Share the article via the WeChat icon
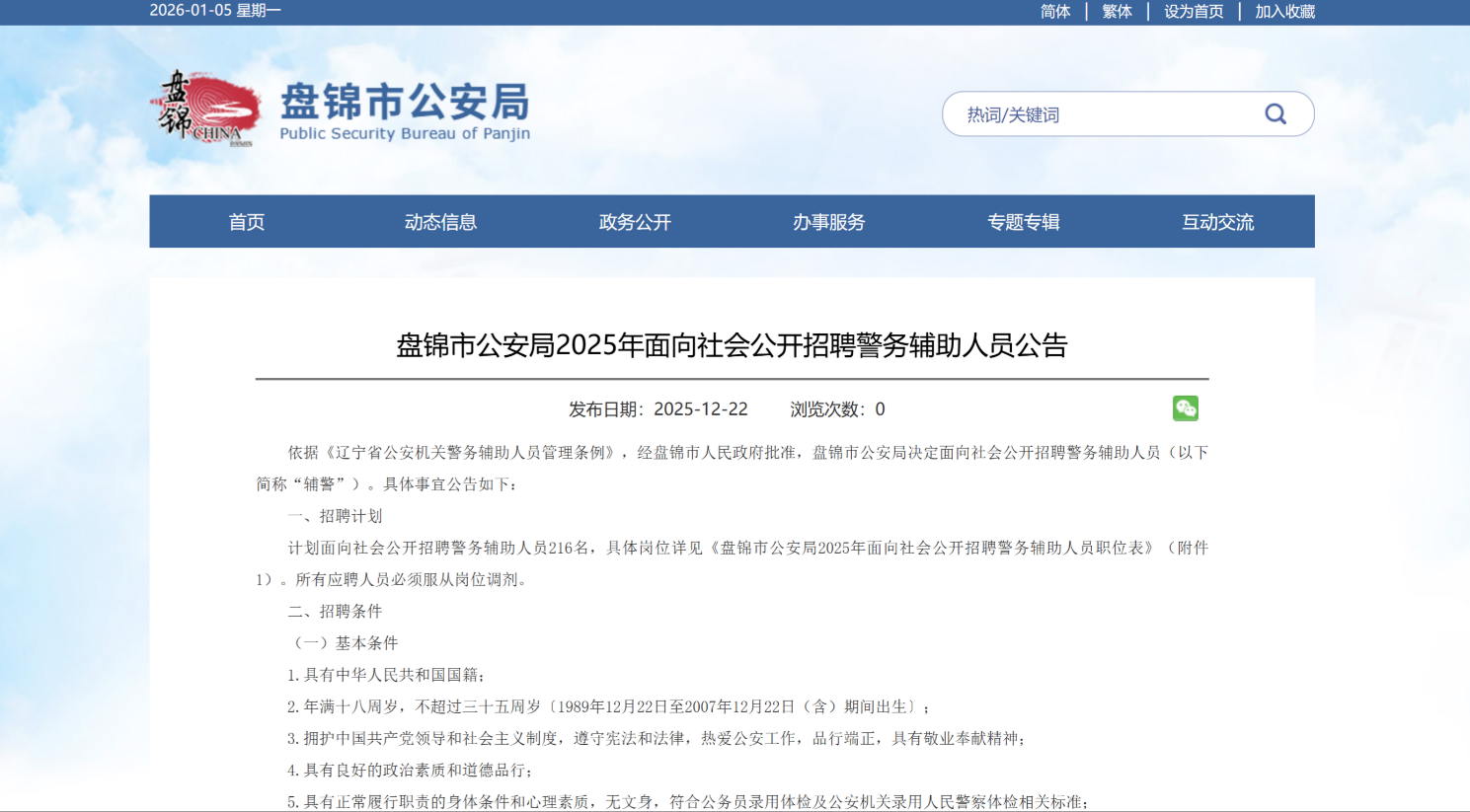This screenshot has height=812, width=1470. [1185, 408]
